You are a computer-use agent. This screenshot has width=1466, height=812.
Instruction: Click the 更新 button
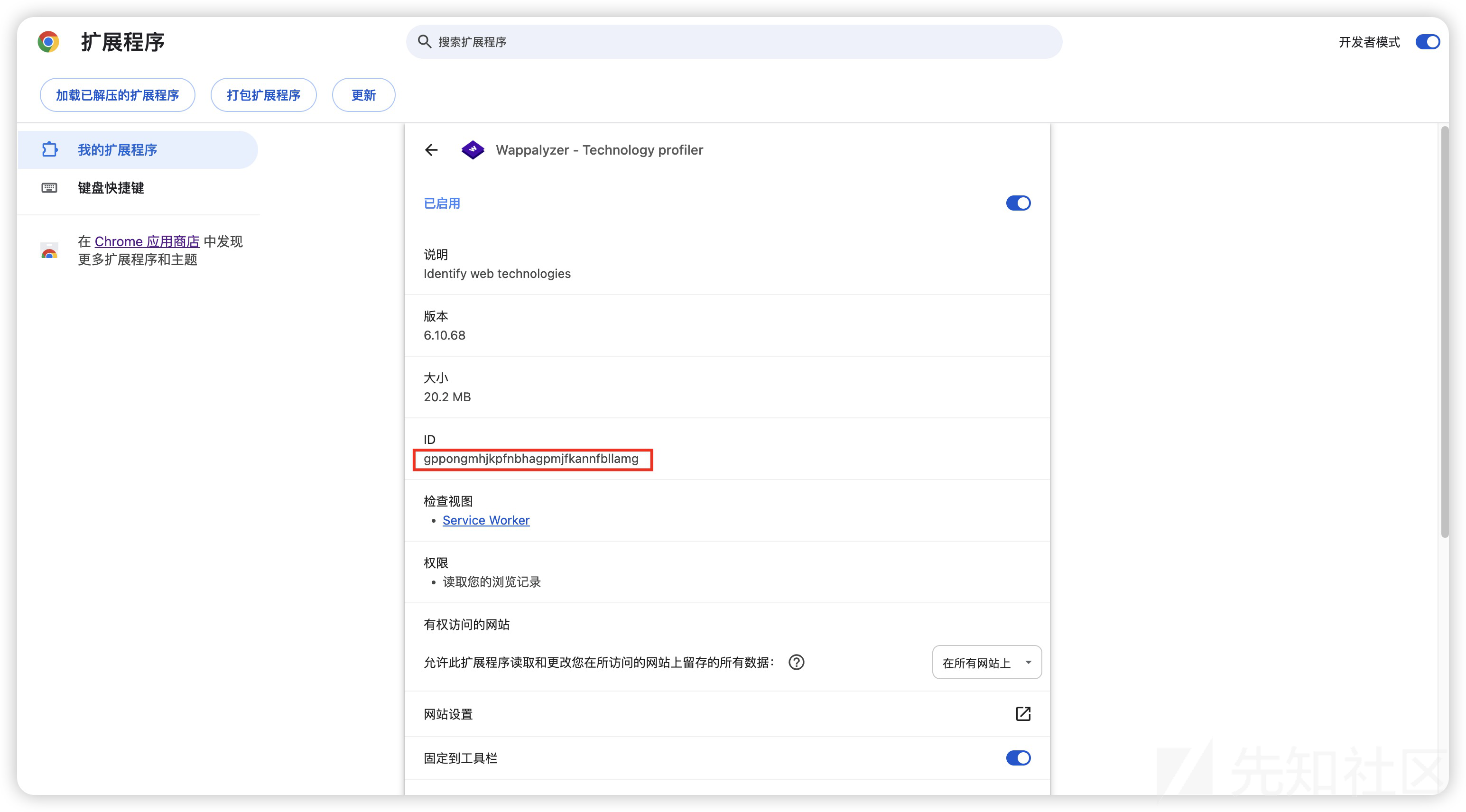[x=364, y=95]
